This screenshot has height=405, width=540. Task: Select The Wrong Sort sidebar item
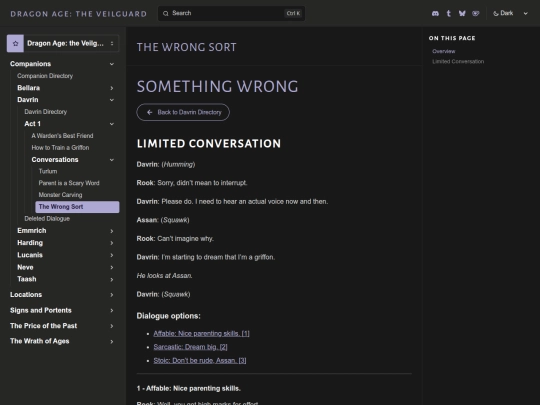pos(77,207)
